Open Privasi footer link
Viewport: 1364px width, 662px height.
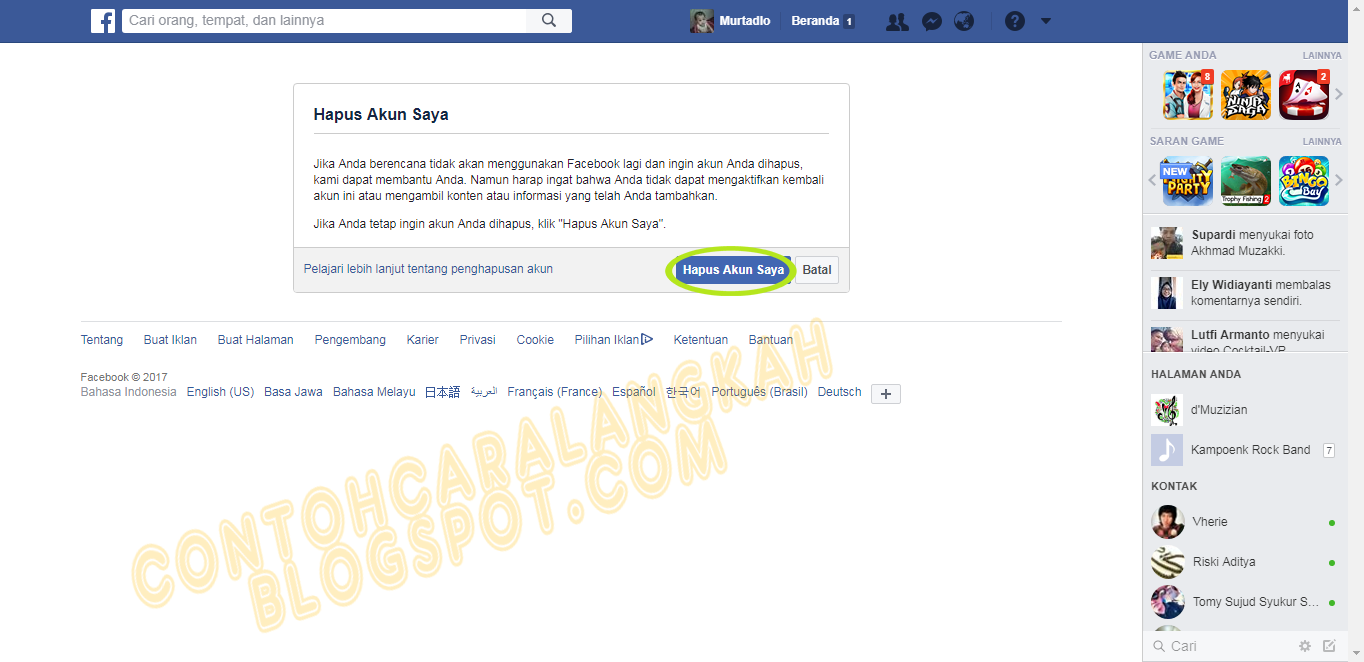[478, 340]
